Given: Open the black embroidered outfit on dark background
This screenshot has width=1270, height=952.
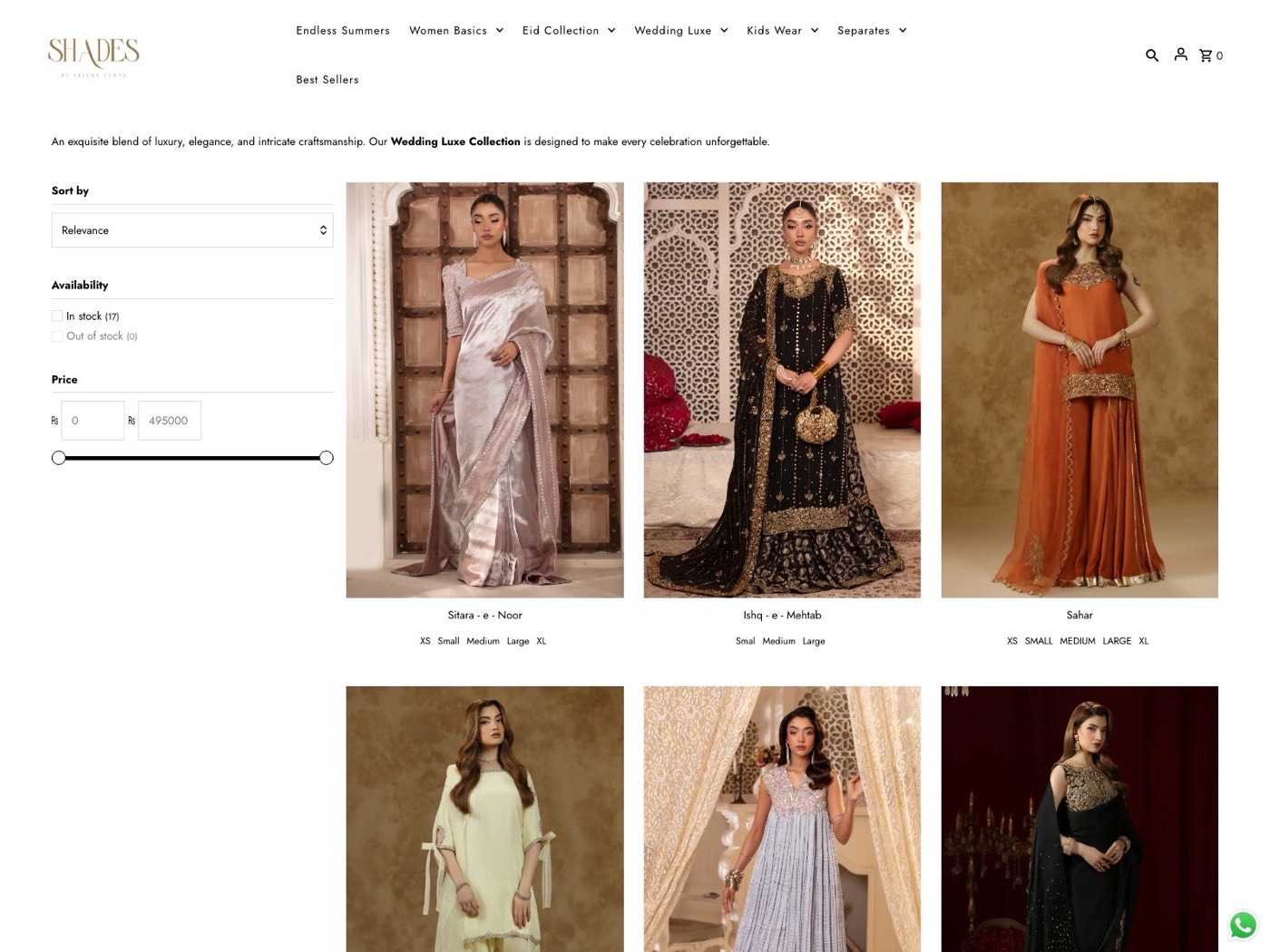Looking at the screenshot, I should click(x=1079, y=819).
